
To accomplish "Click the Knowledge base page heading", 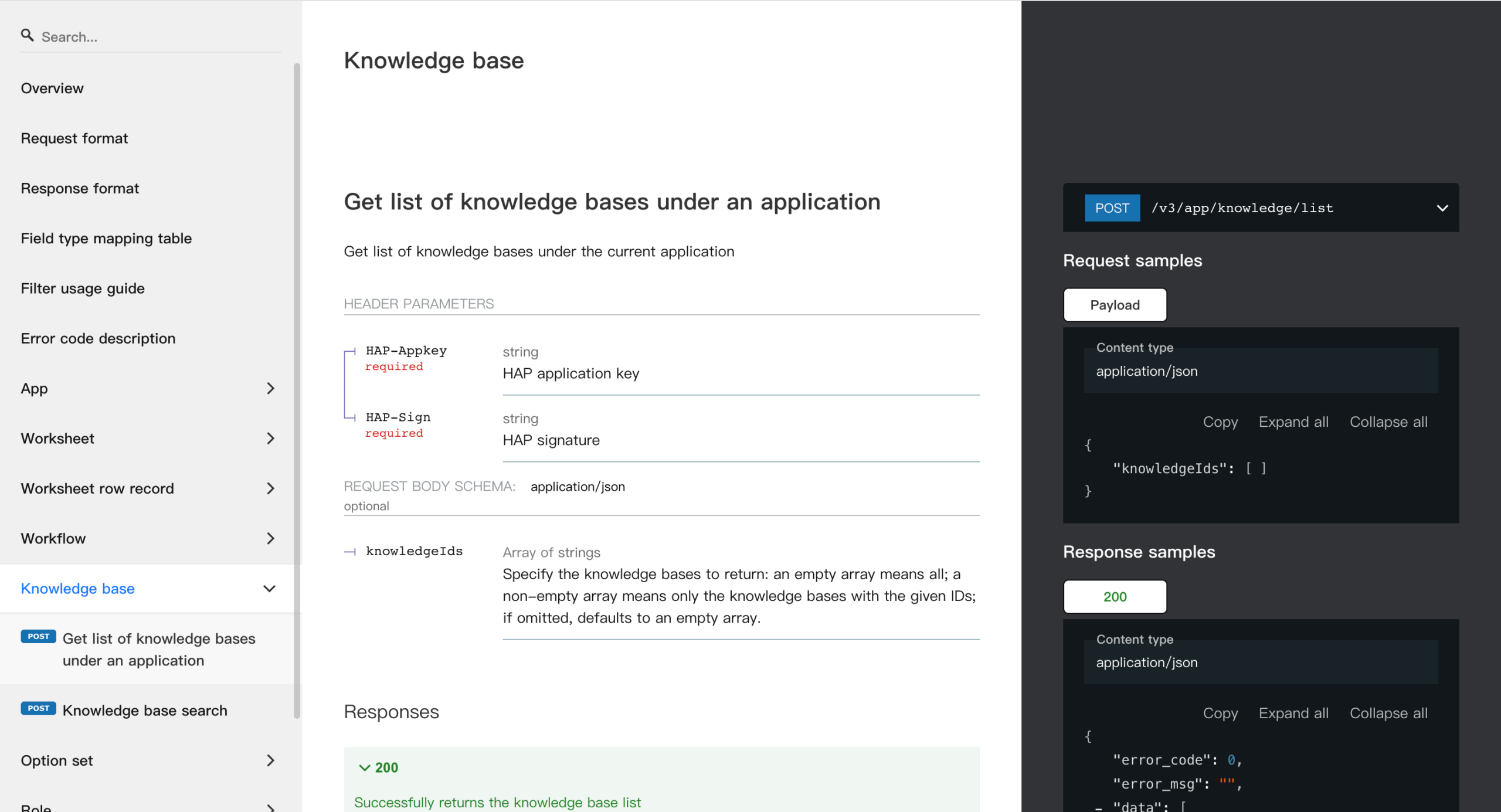I will 434,60.
